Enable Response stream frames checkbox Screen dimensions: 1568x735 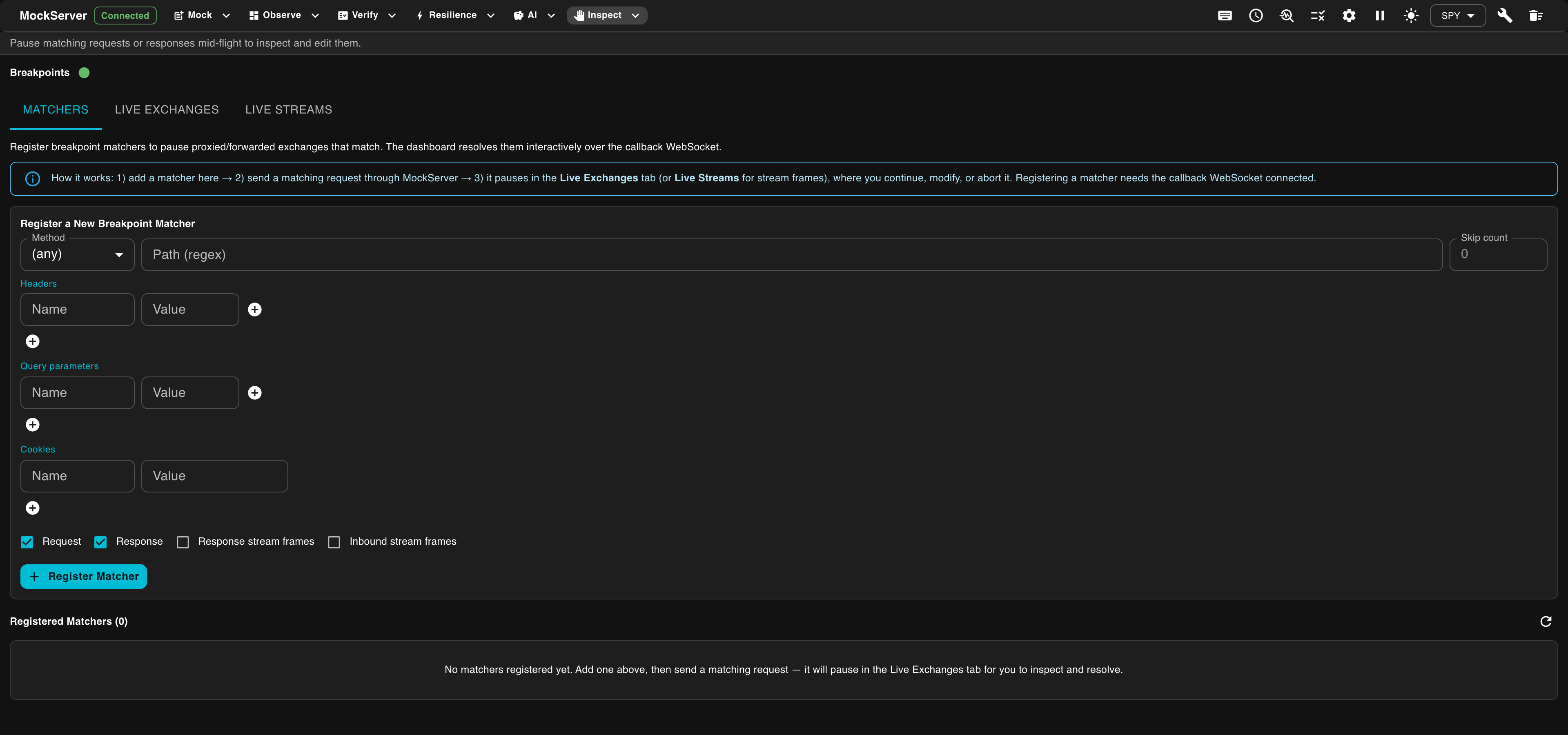[183, 542]
